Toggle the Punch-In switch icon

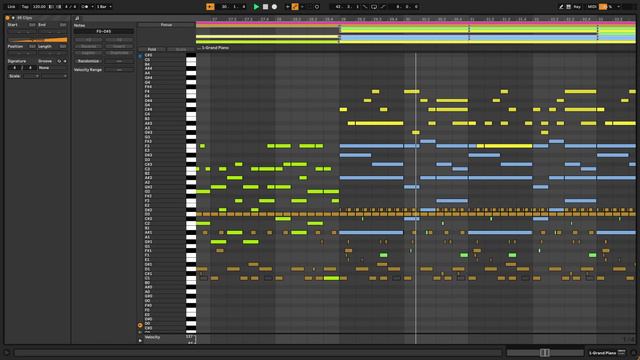[365, 7]
